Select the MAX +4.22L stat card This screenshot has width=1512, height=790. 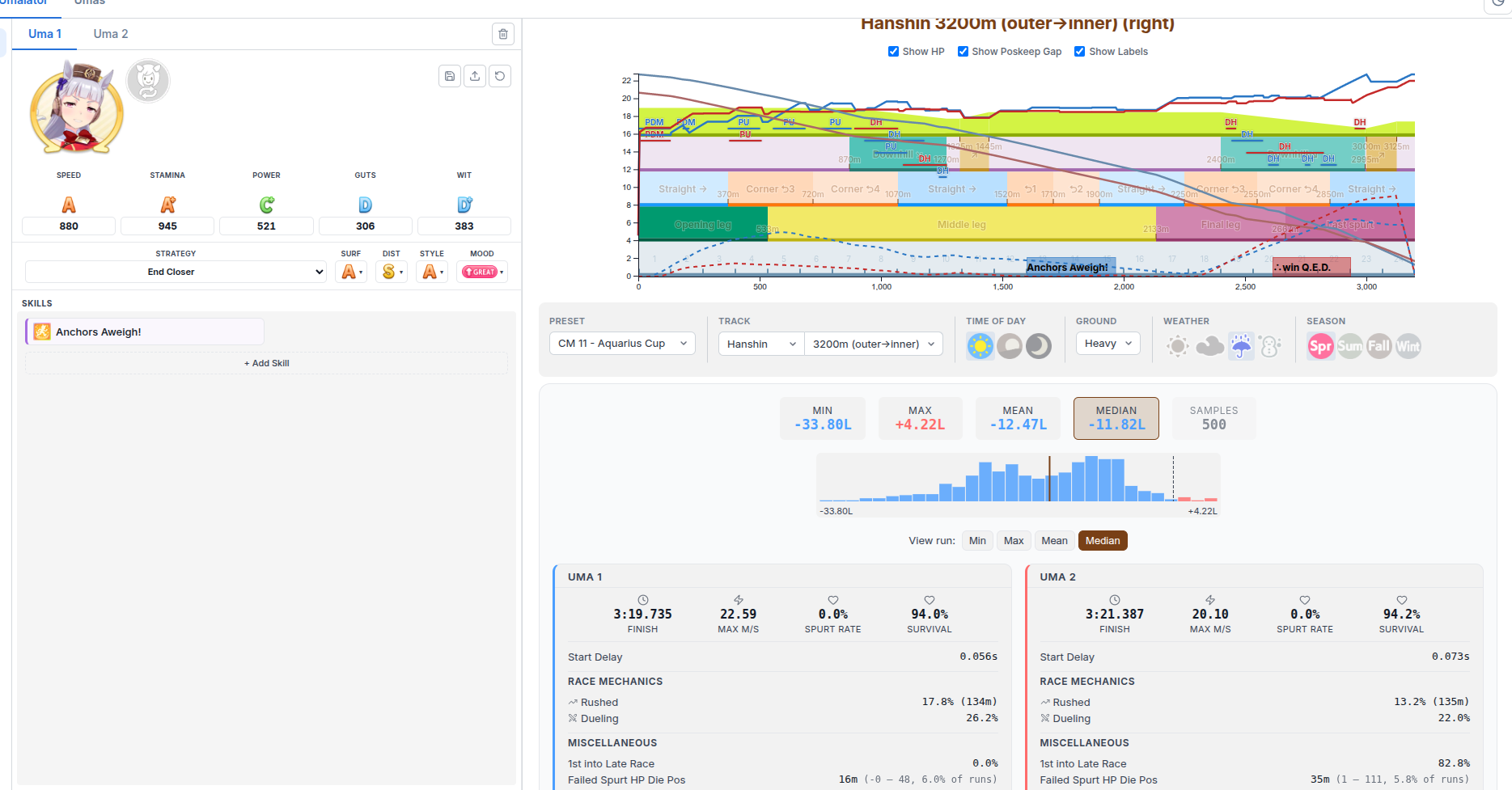pyautogui.click(x=920, y=418)
